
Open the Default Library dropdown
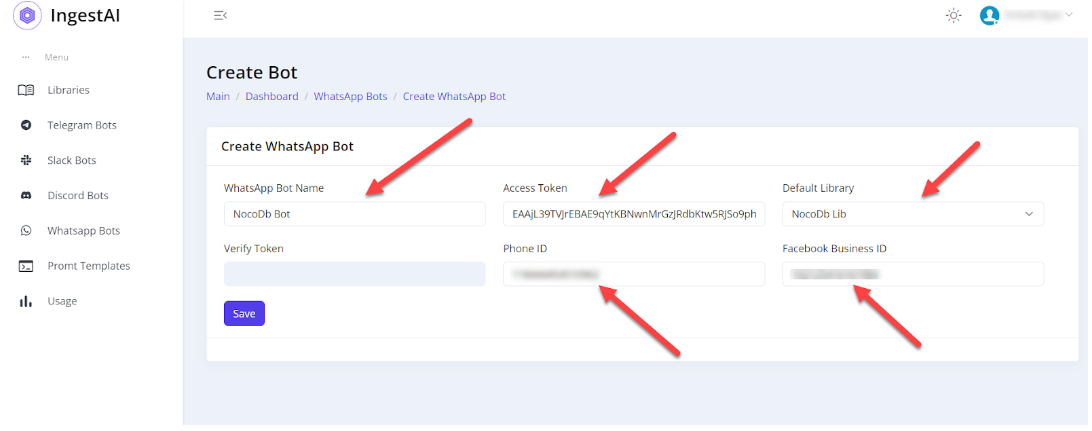tap(913, 214)
